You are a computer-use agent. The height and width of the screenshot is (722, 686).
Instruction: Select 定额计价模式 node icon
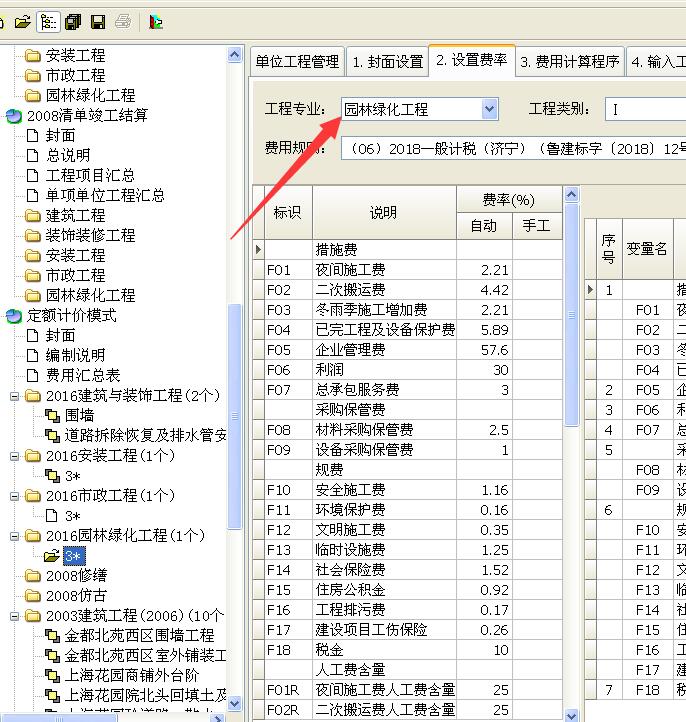point(14,316)
